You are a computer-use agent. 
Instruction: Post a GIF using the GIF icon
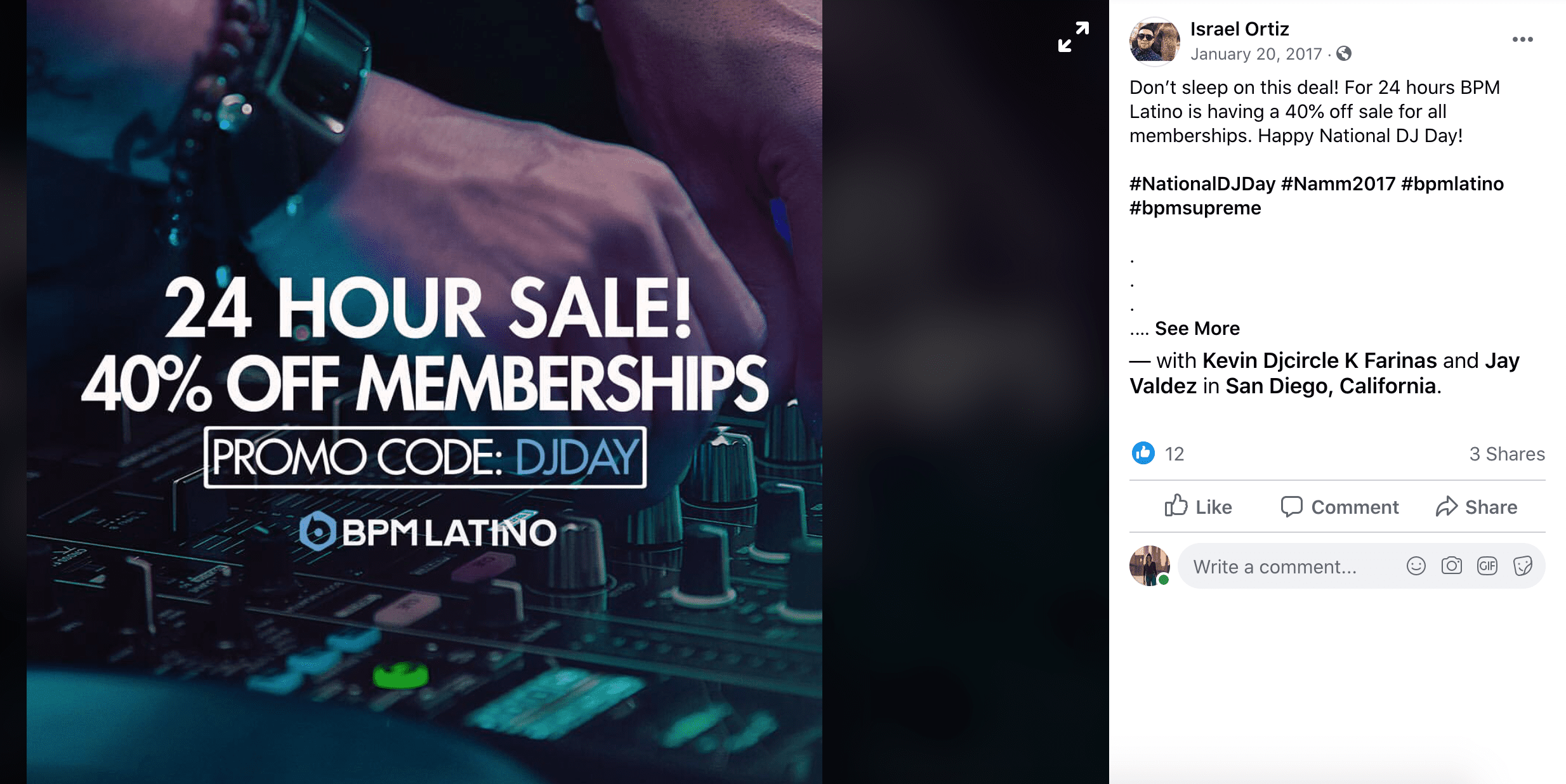[x=1487, y=566]
